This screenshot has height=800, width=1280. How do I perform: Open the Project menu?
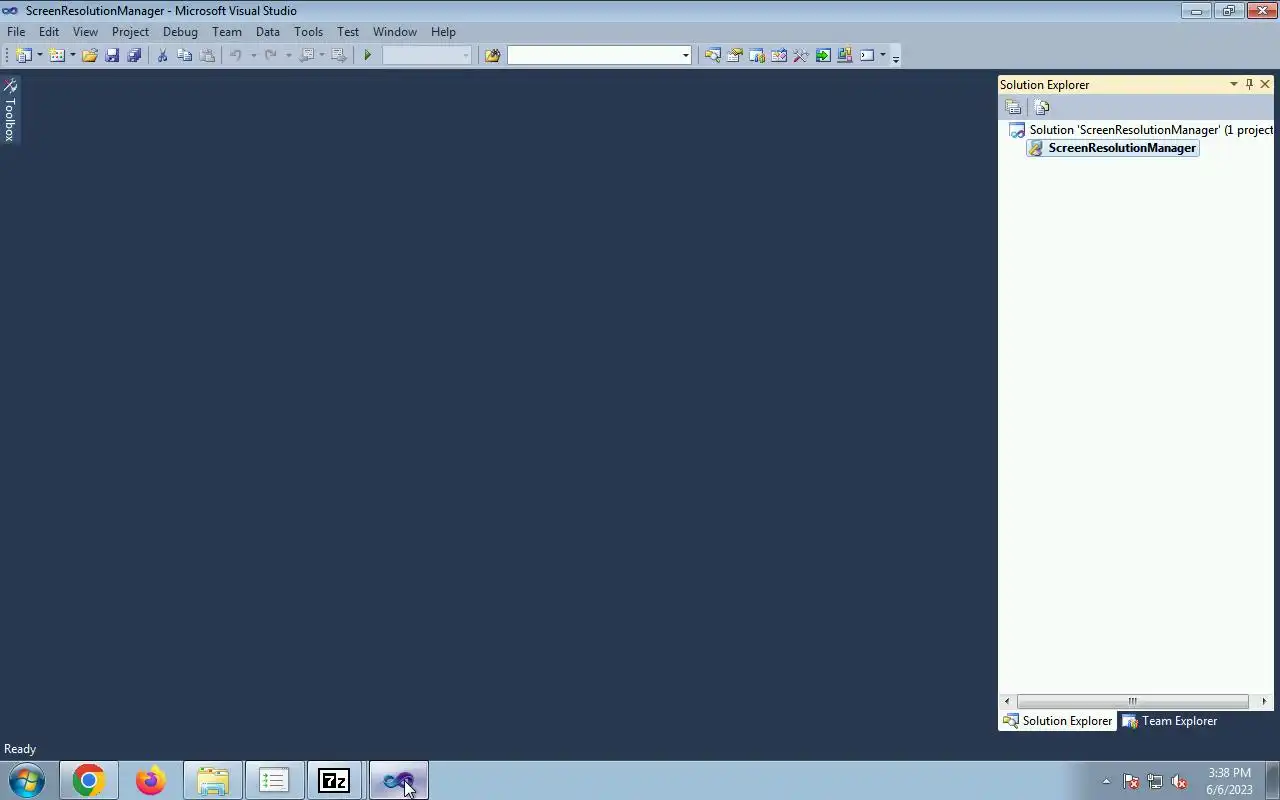tap(130, 31)
